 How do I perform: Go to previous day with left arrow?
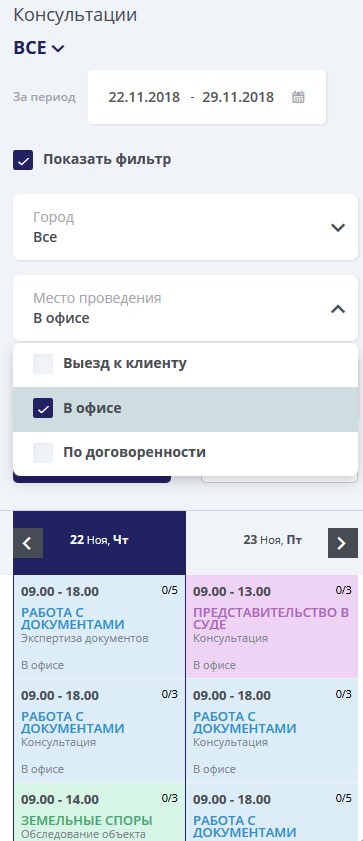click(28, 543)
